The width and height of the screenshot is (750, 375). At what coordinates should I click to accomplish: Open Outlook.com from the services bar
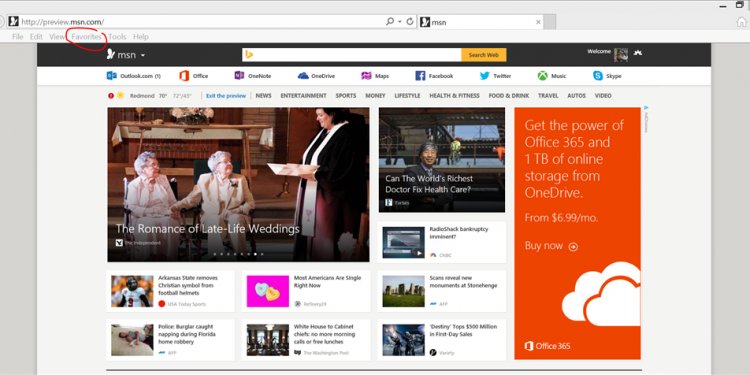(x=133, y=76)
